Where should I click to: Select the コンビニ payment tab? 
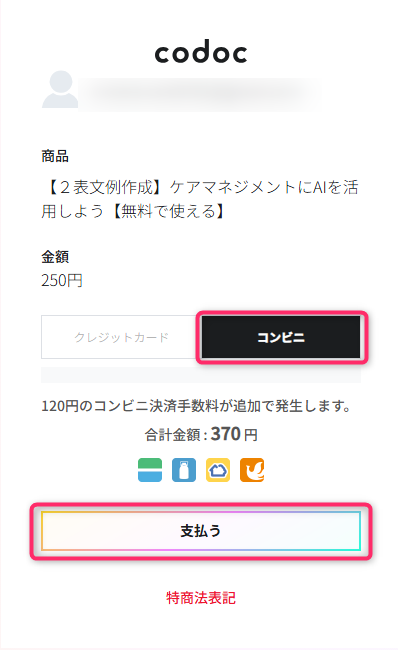point(281,337)
